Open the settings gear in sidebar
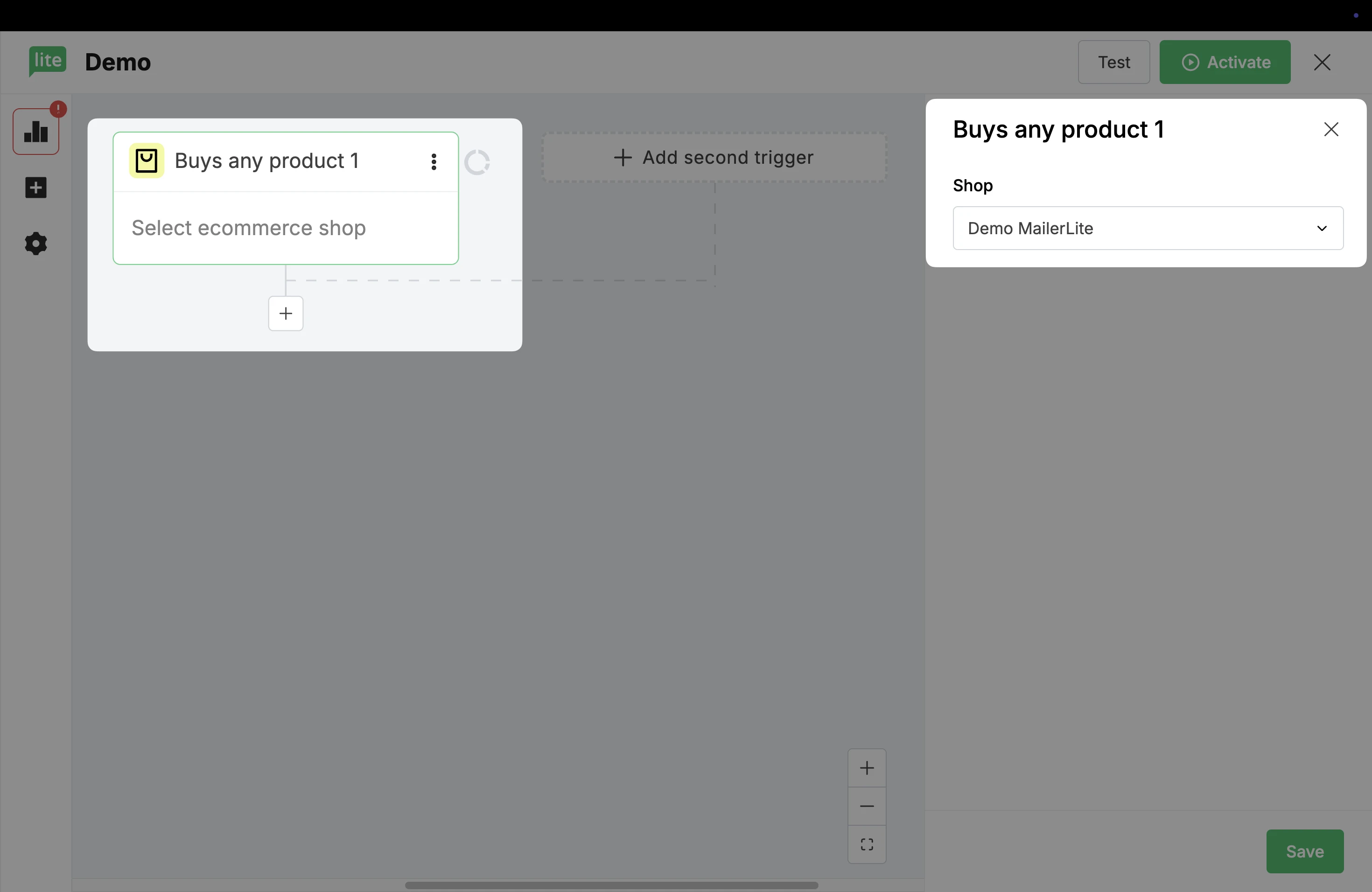The image size is (1372, 892). [36, 244]
